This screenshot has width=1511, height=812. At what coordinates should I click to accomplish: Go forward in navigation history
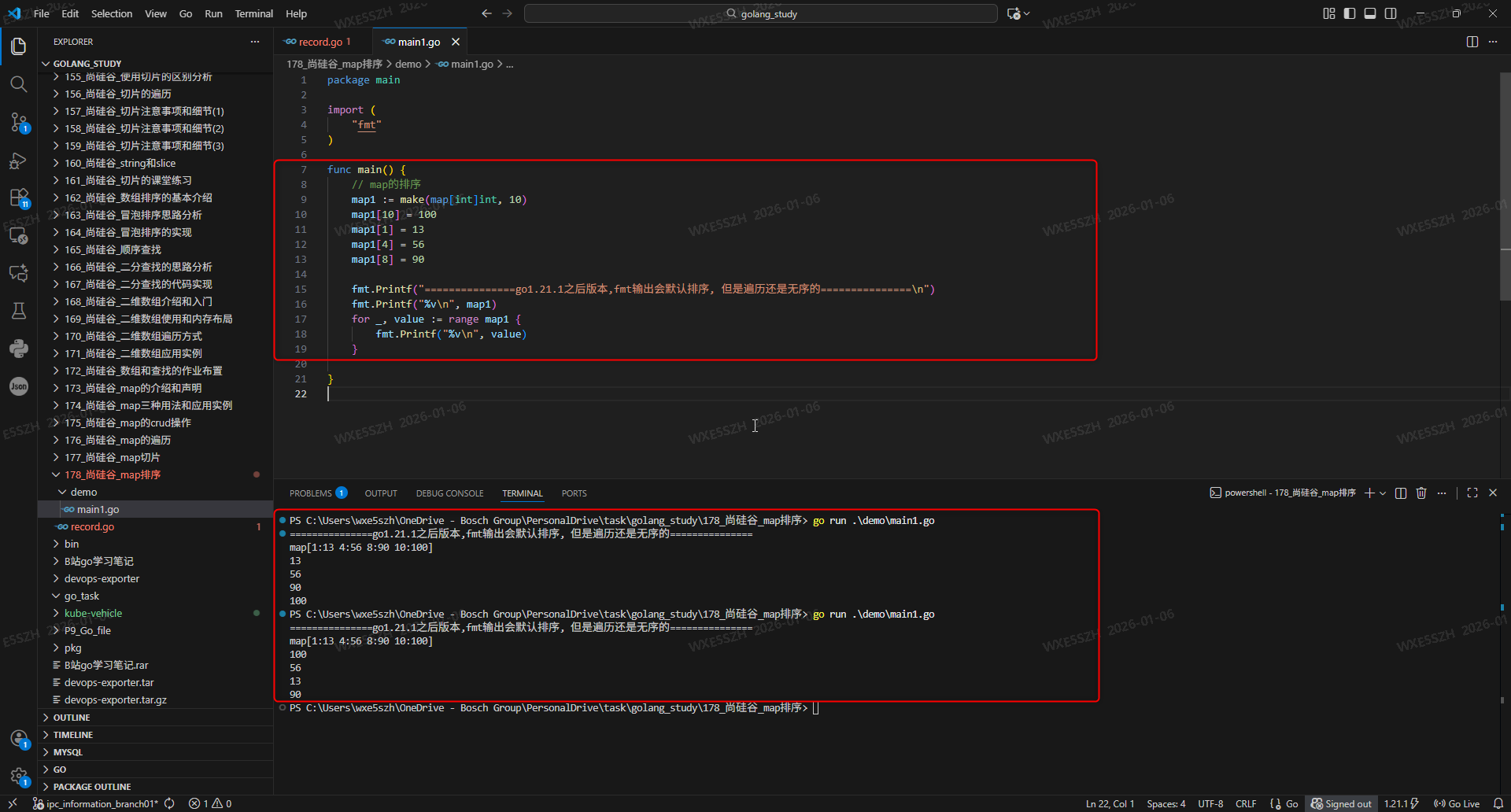(x=507, y=13)
